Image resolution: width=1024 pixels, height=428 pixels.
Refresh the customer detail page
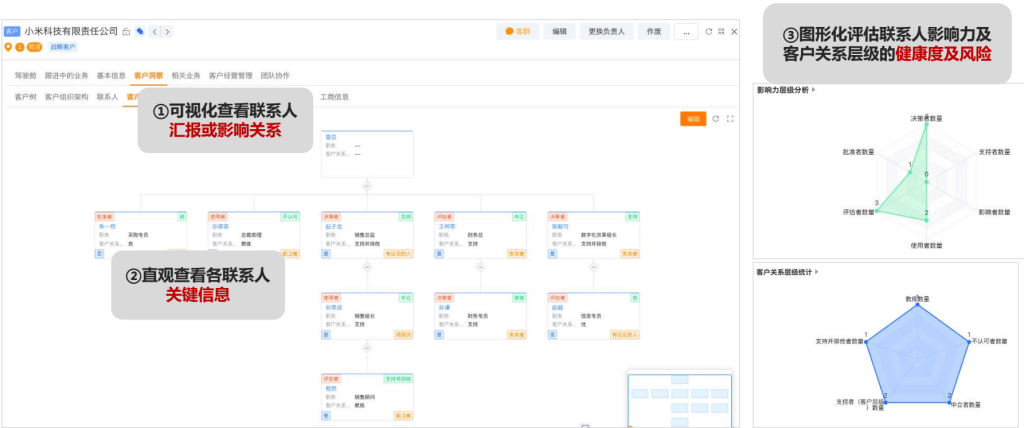tap(708, 32)
